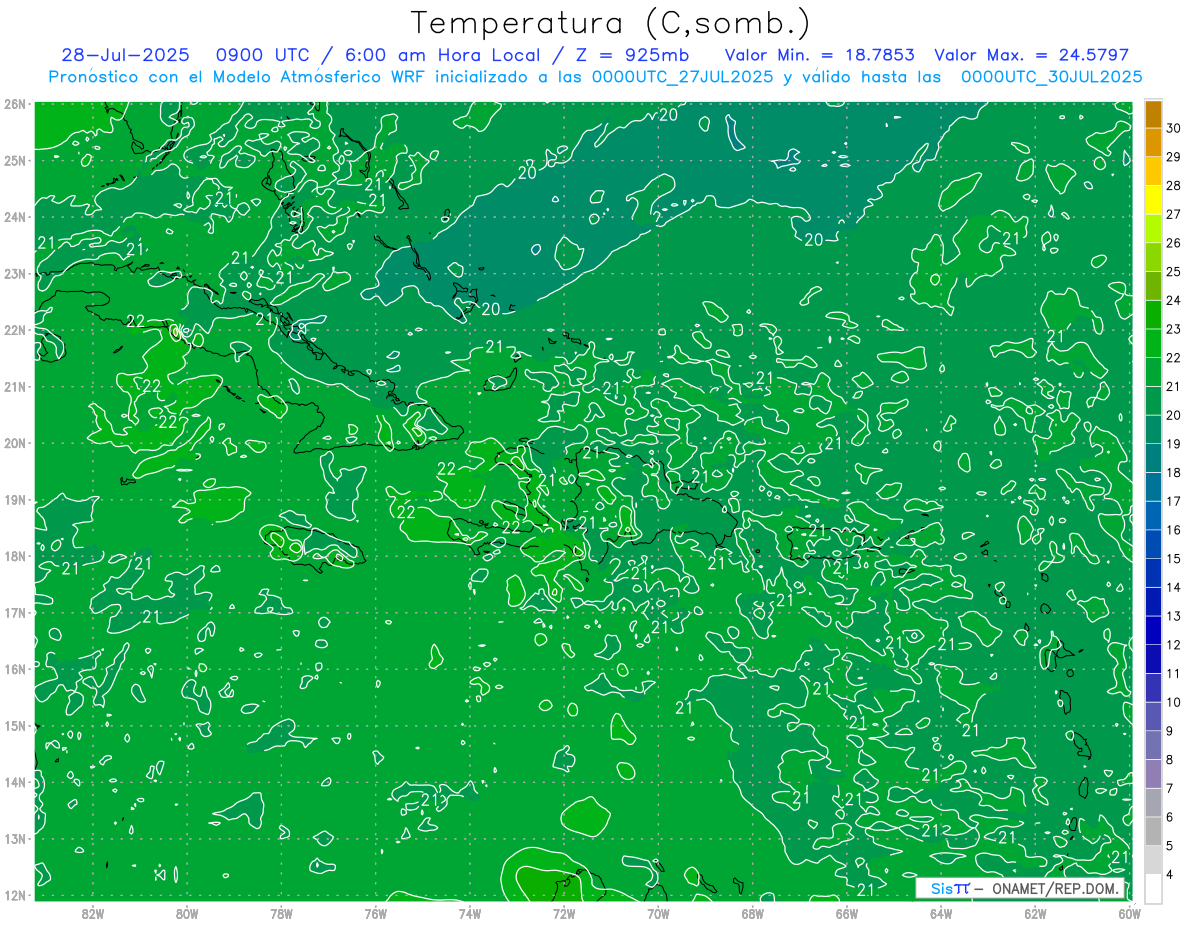Click the "ONAMET/REP.DOM." credit label
This screenshot has height=927, width=1200.
pos(1054,888)
